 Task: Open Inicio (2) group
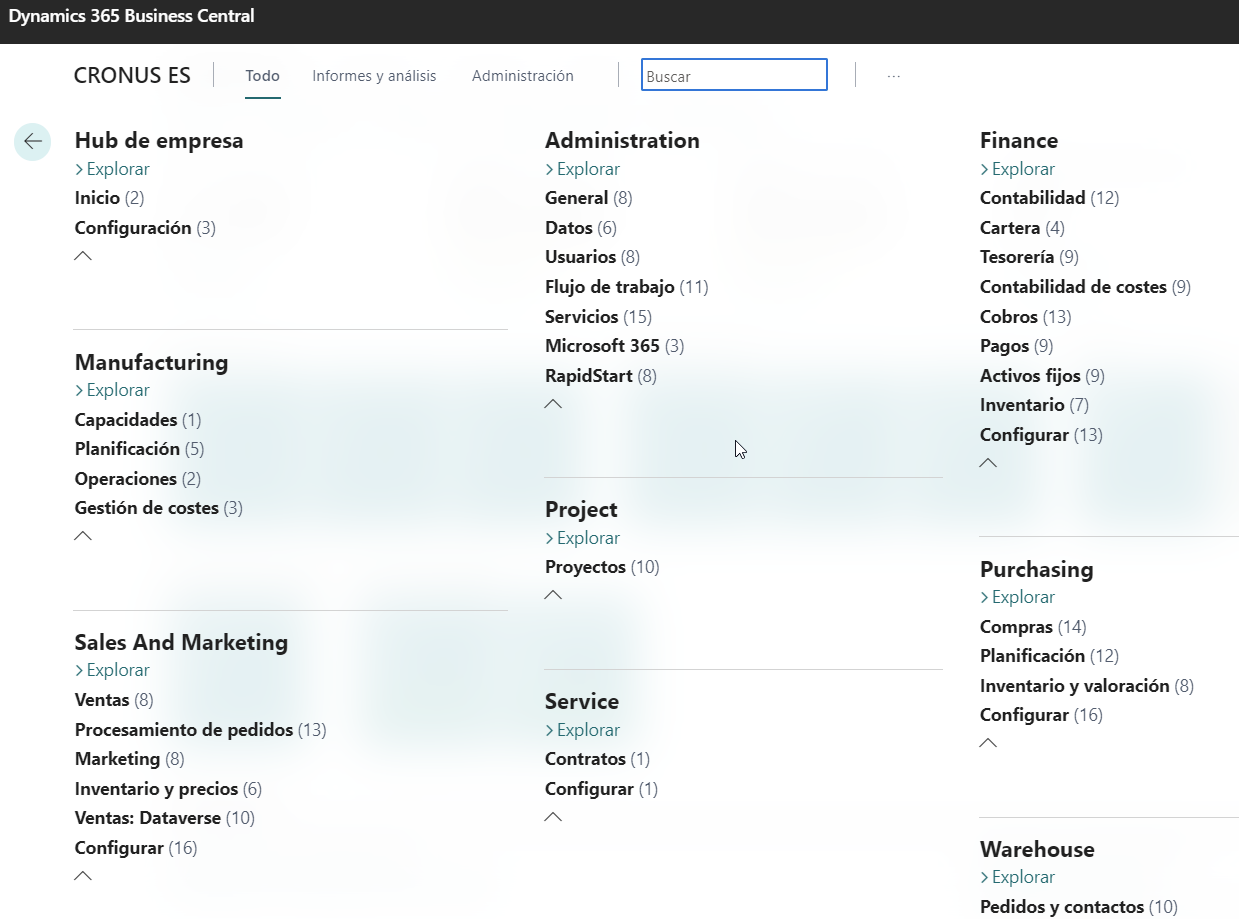click(x=110, y=198)
